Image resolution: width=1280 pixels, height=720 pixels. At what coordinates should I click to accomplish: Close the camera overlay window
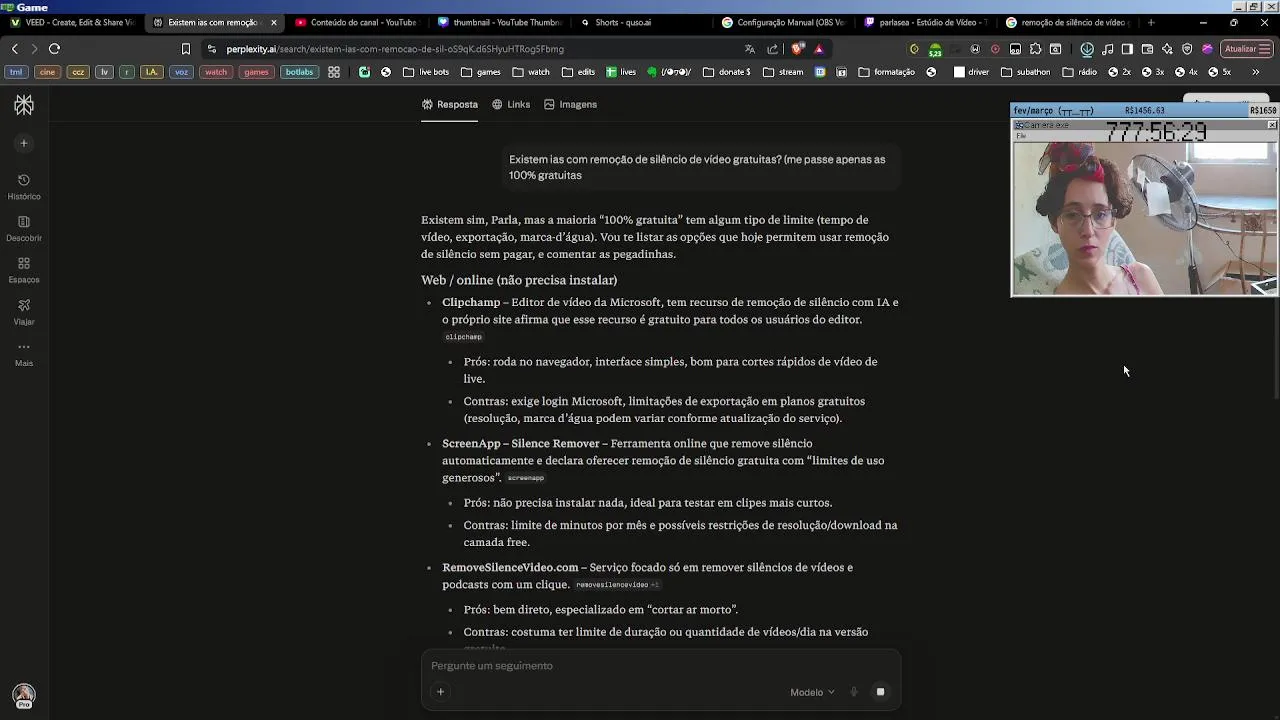1272,125
